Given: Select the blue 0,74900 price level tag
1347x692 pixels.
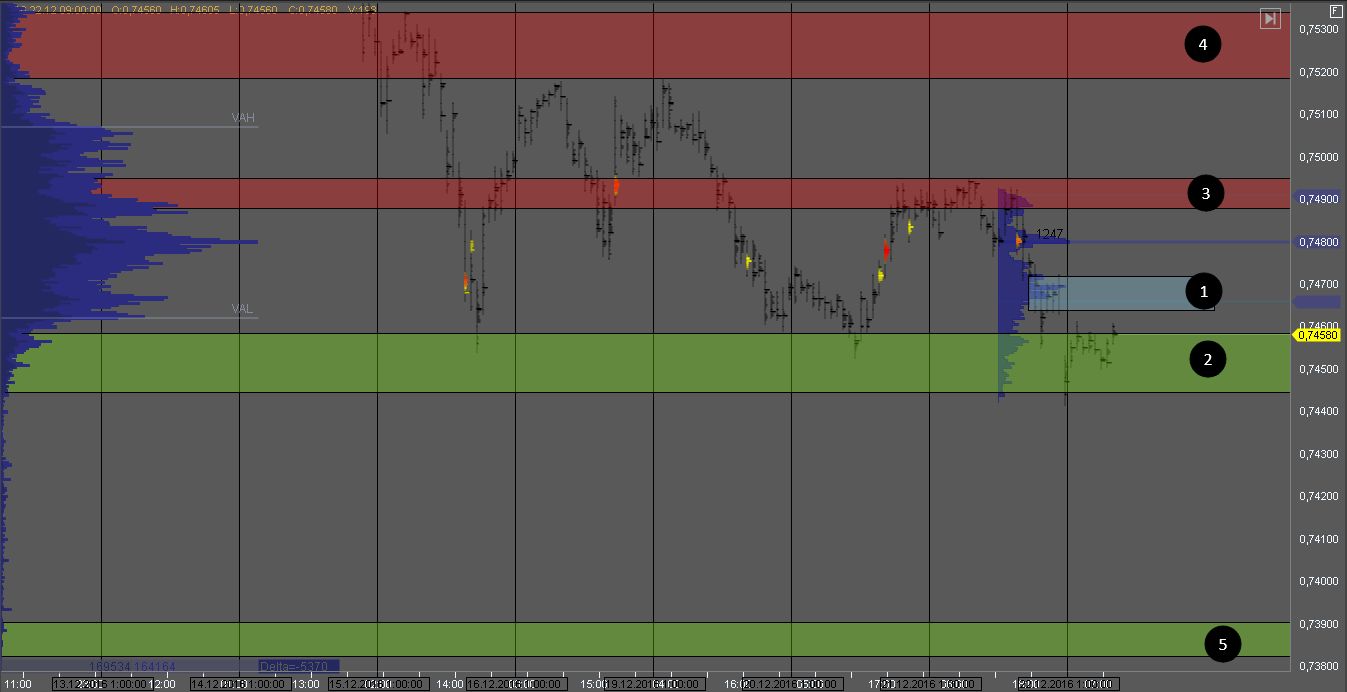Looking at the screenshot, I should tap(1318, 199).
